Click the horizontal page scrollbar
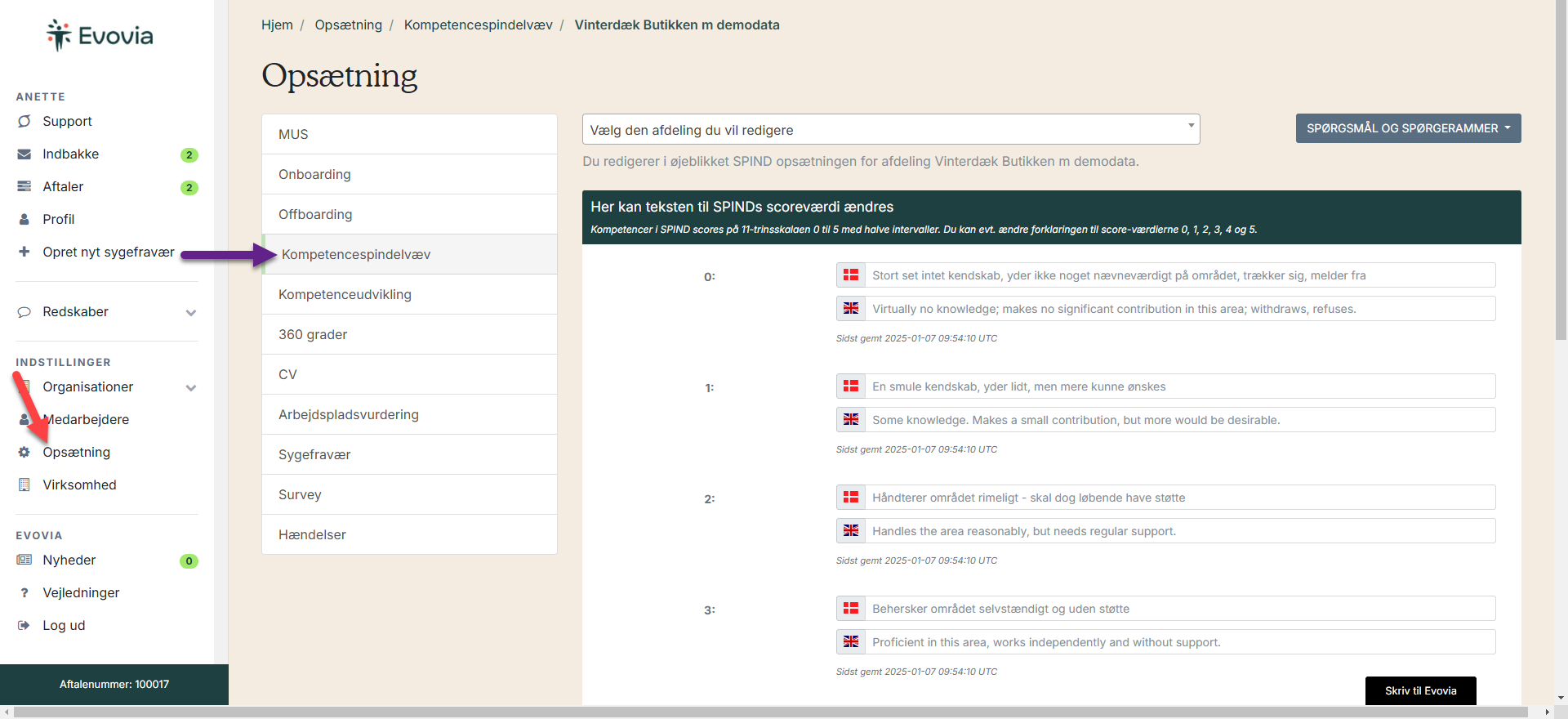 [x=769, y=712]
